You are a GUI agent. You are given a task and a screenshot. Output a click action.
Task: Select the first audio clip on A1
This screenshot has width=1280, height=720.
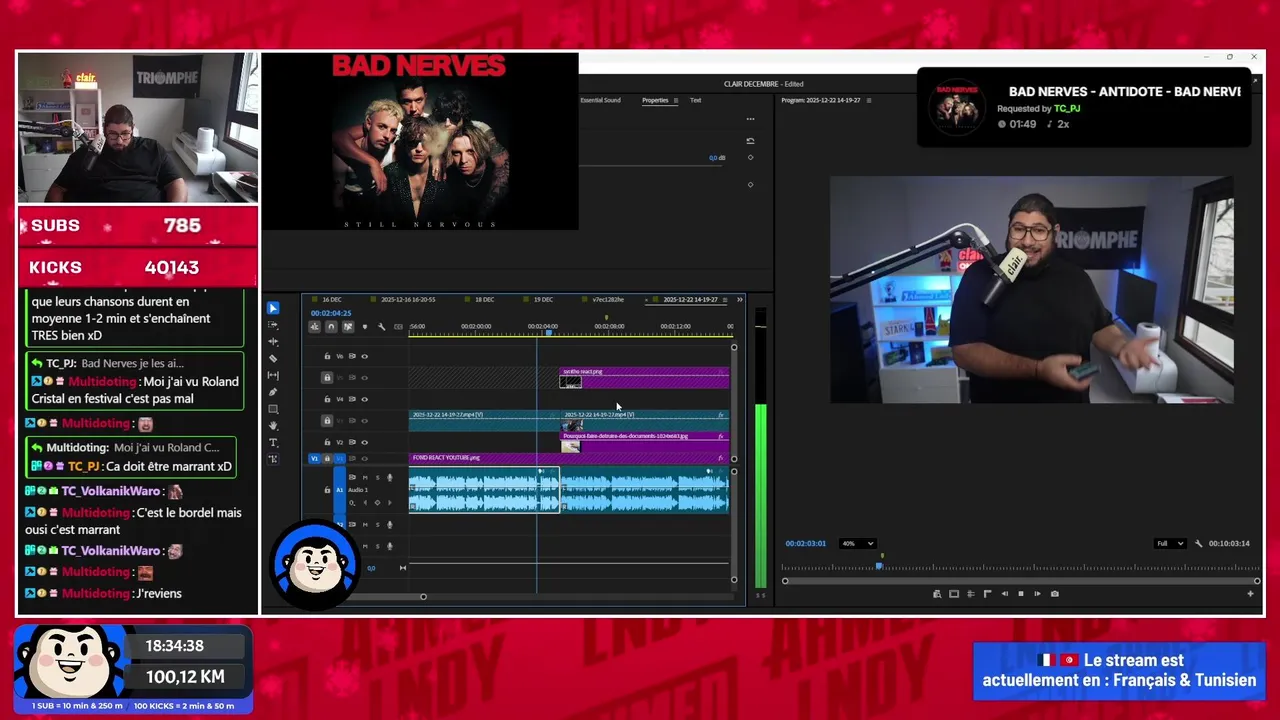pyautogui.click(x=484, y=491)
